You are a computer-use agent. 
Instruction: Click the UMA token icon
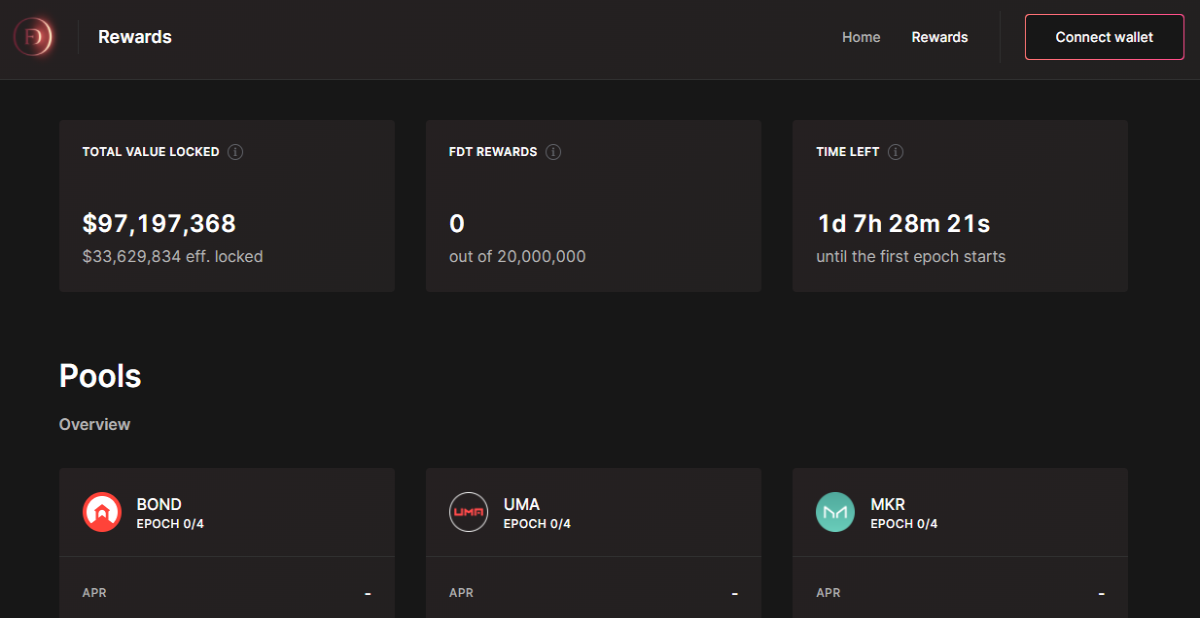click(469, 512)
